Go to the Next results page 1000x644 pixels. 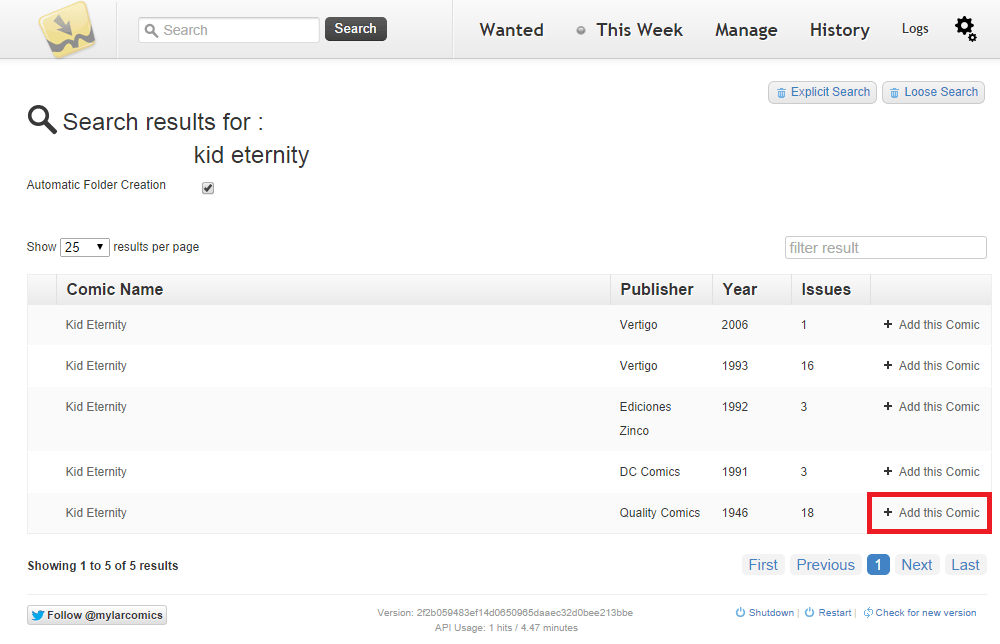coord(916,565)
